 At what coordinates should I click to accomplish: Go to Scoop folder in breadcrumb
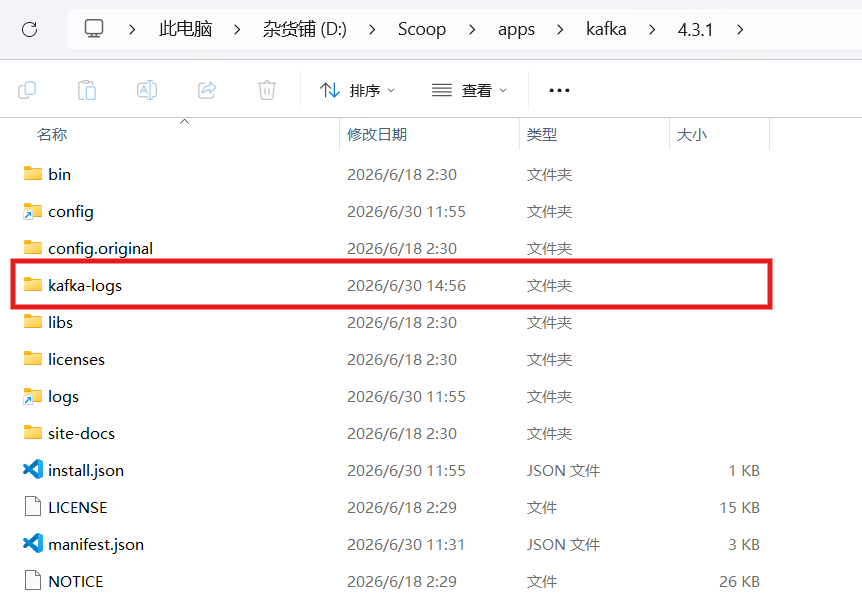(422, 29)
